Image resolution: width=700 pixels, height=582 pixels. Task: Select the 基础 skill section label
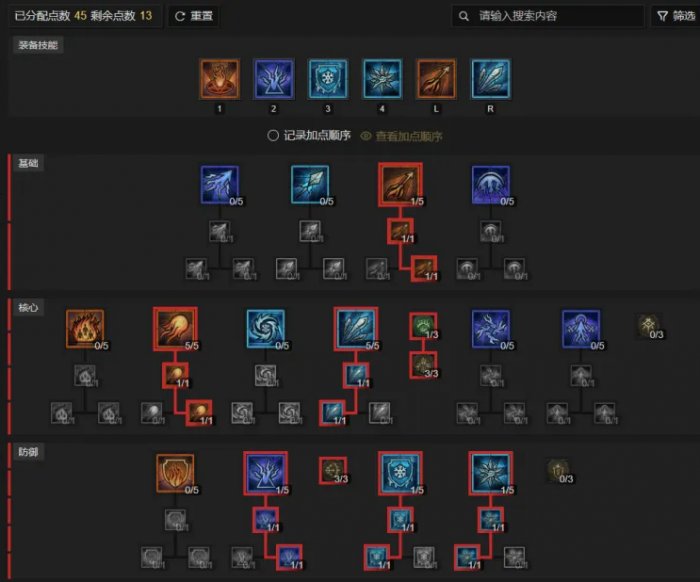point(28,163)
